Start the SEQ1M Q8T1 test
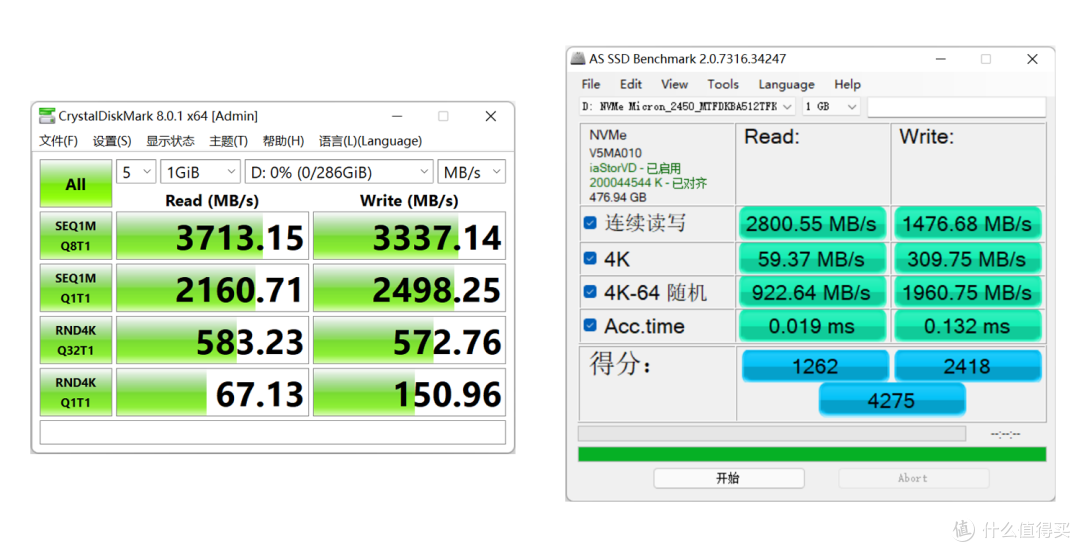The width and height of the screenshot is (1080, 552). (76, 236)
